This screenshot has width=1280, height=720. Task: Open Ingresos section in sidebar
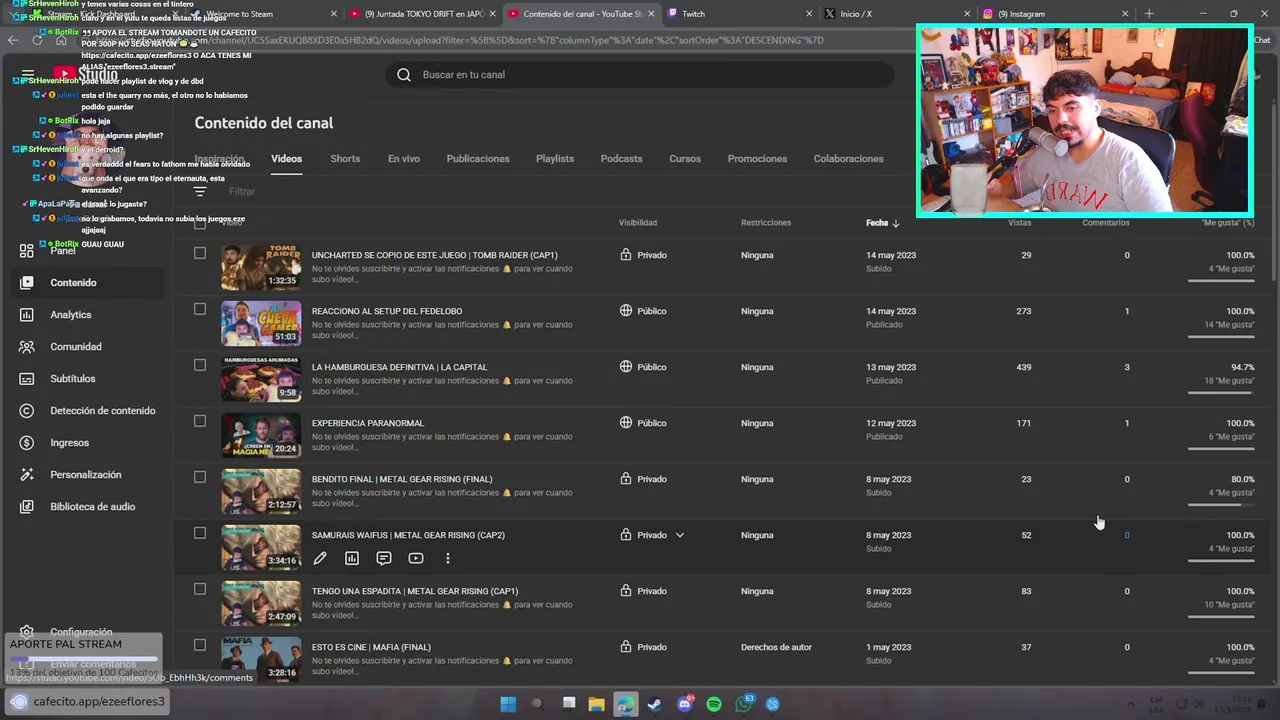69,443
